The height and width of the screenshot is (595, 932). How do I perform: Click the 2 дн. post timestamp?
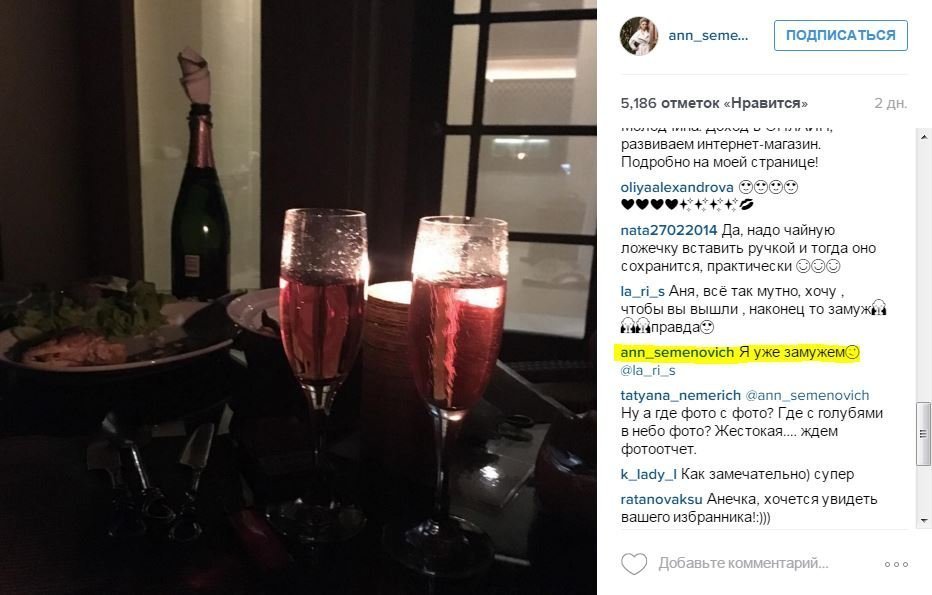pyautogui.click(x=890, y=103)
